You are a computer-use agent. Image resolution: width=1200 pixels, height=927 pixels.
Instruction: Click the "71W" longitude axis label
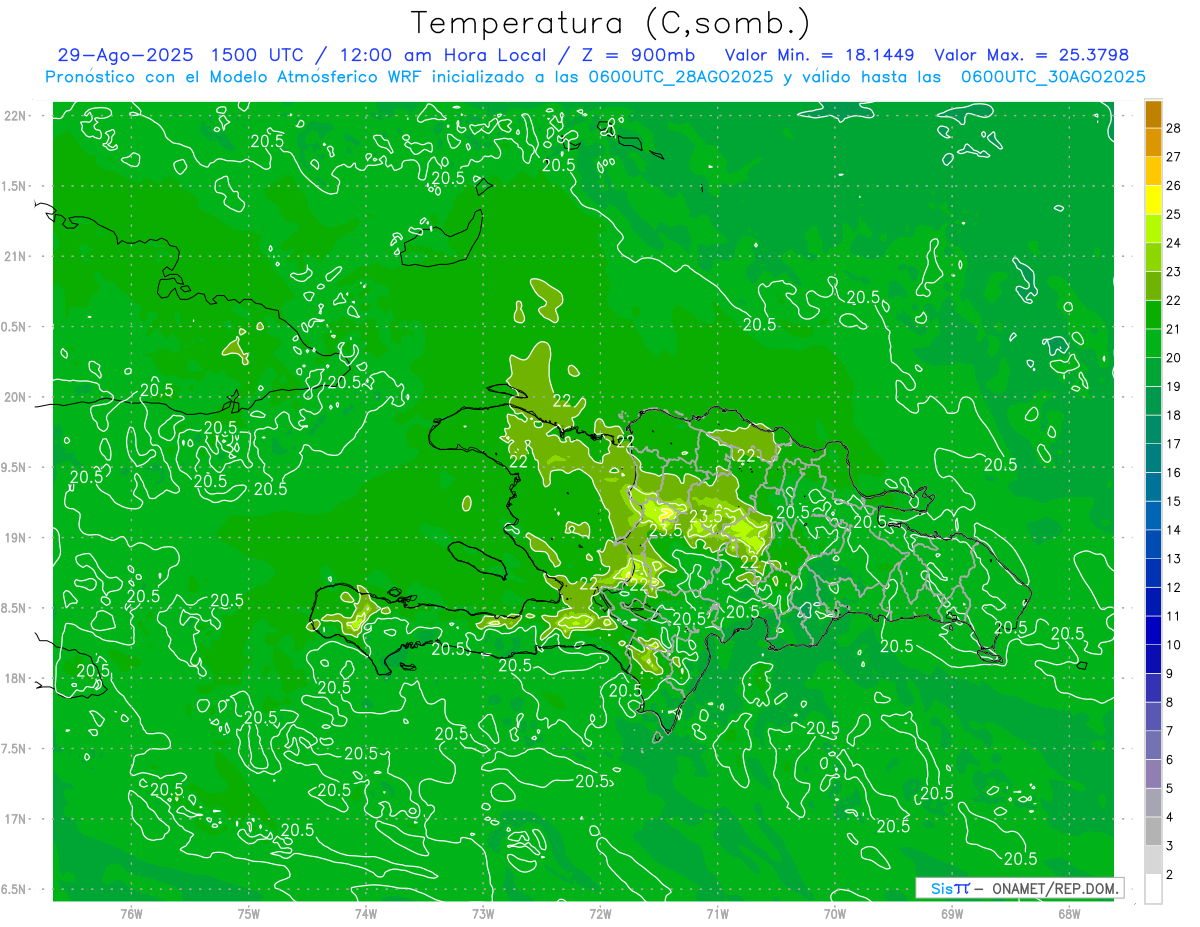(x=717, y=913)
